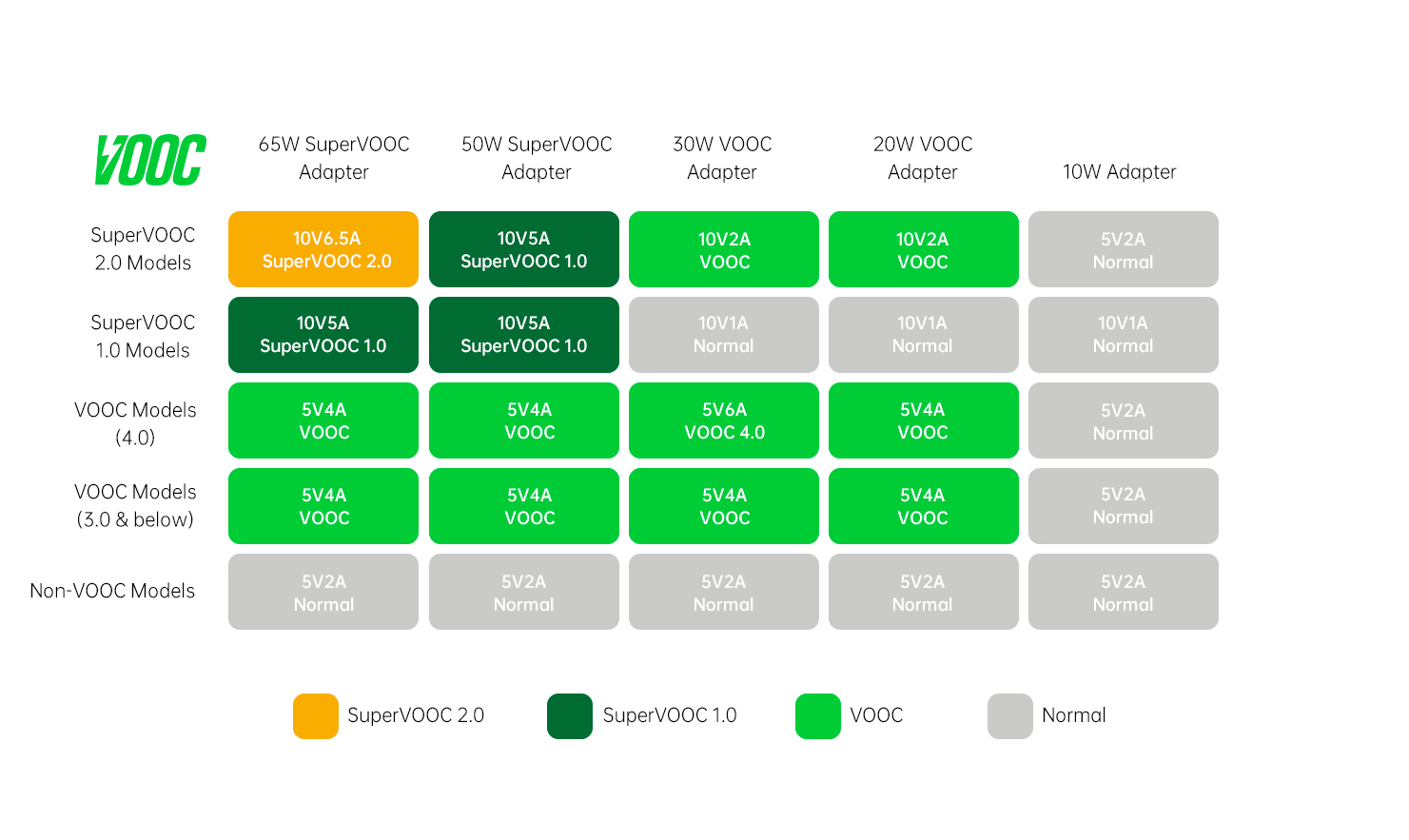Click the gray Normal legend swatch
1409x840 pixels.
point(1009,716)
